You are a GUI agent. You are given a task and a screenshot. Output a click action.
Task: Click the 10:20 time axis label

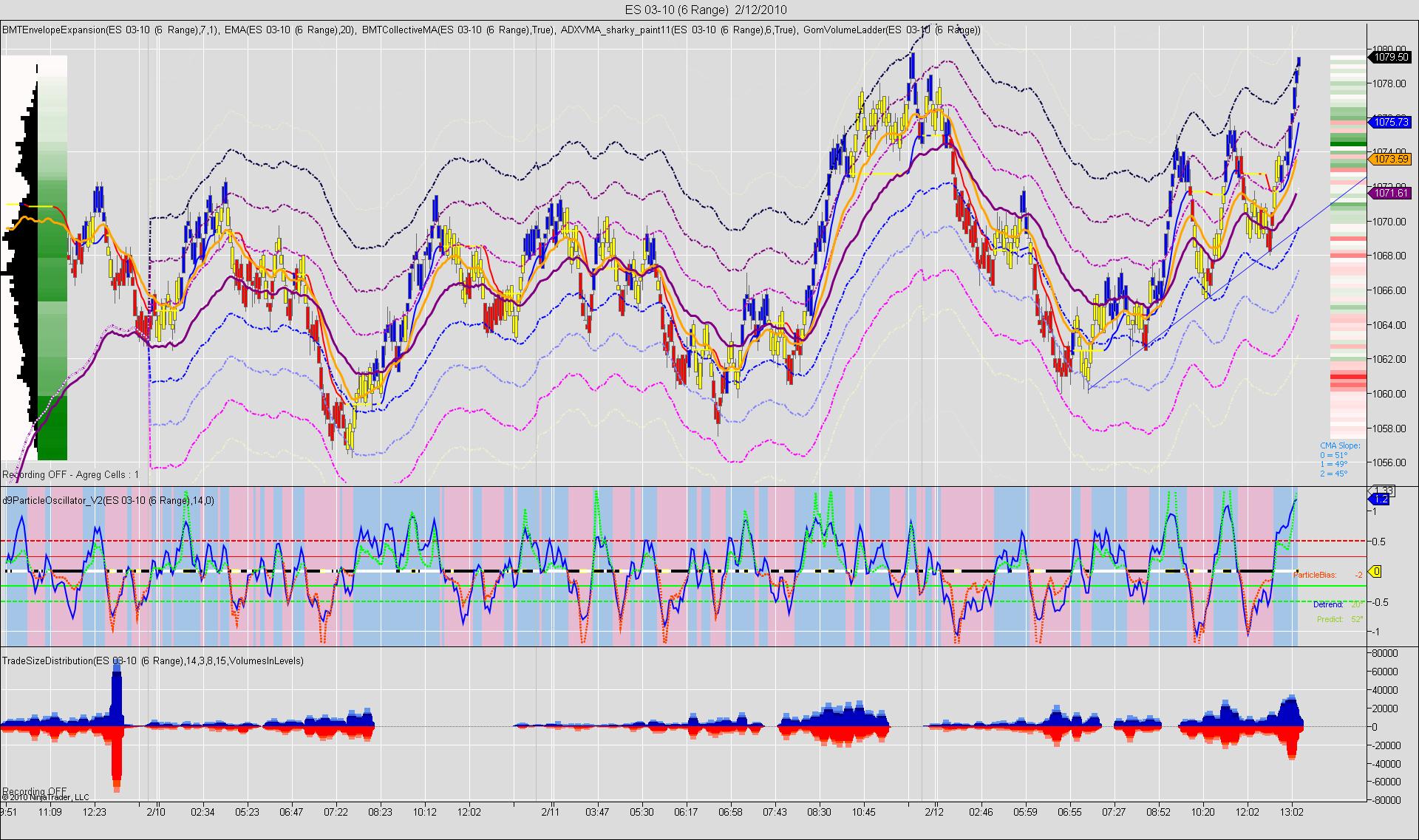coord(1203,811)
